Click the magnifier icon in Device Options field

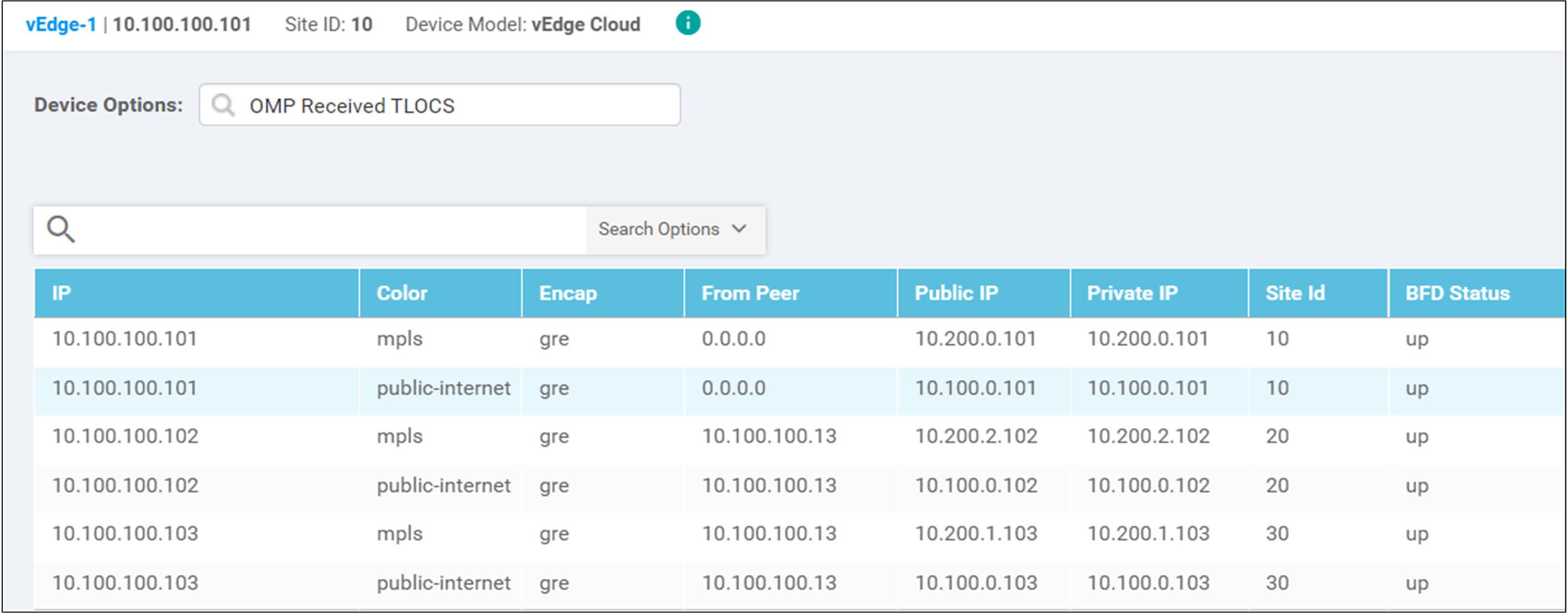point(223,104)
